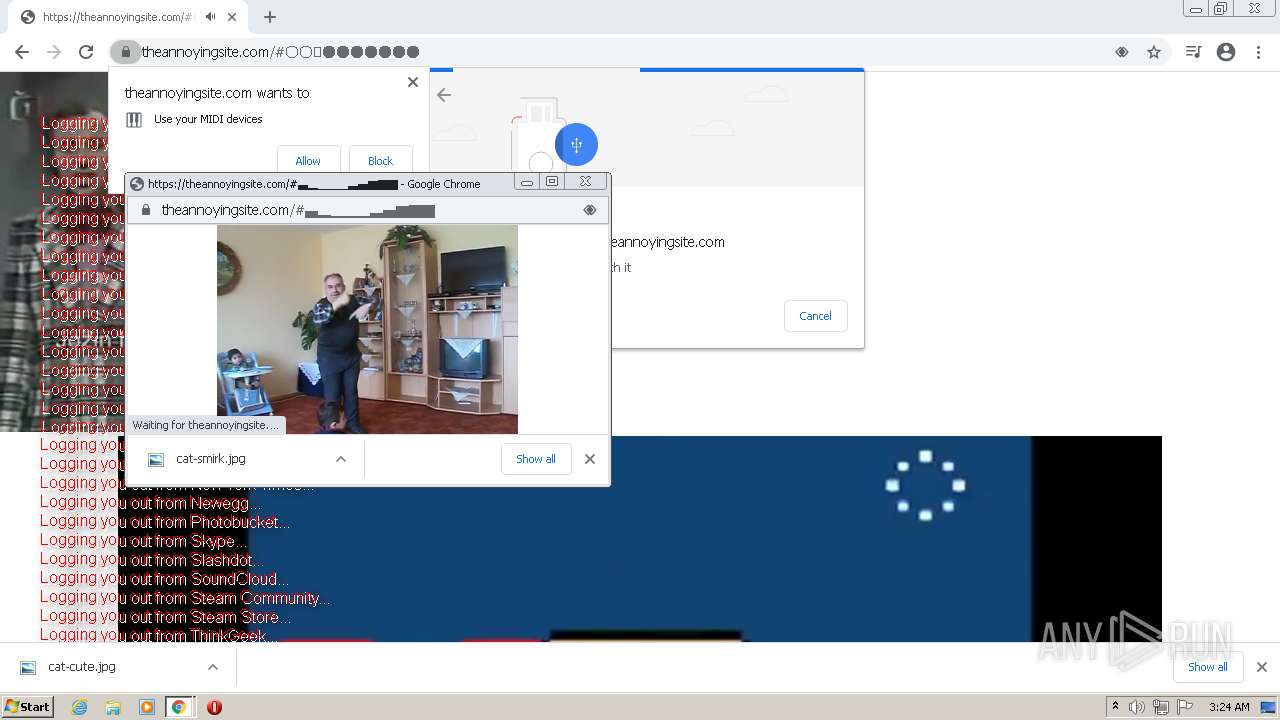Open the site info lock icon
The width and height of the screenshot is (1280, 720).
[x=125, y=52]
